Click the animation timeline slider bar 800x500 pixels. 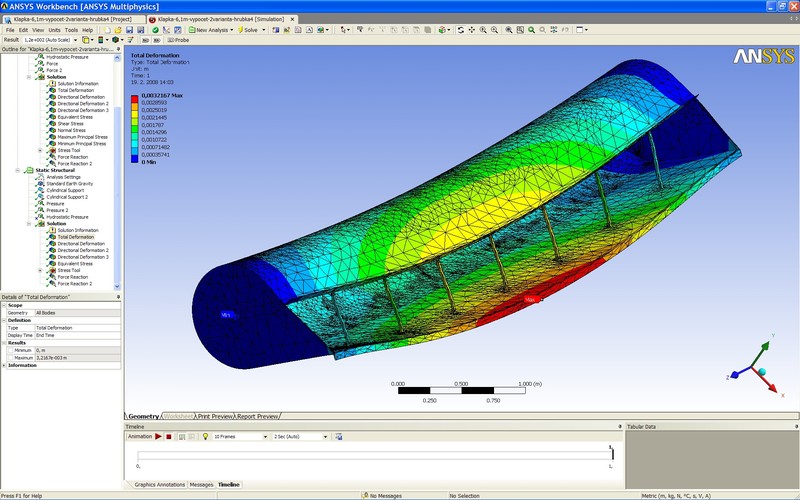[x=375, y=455]
